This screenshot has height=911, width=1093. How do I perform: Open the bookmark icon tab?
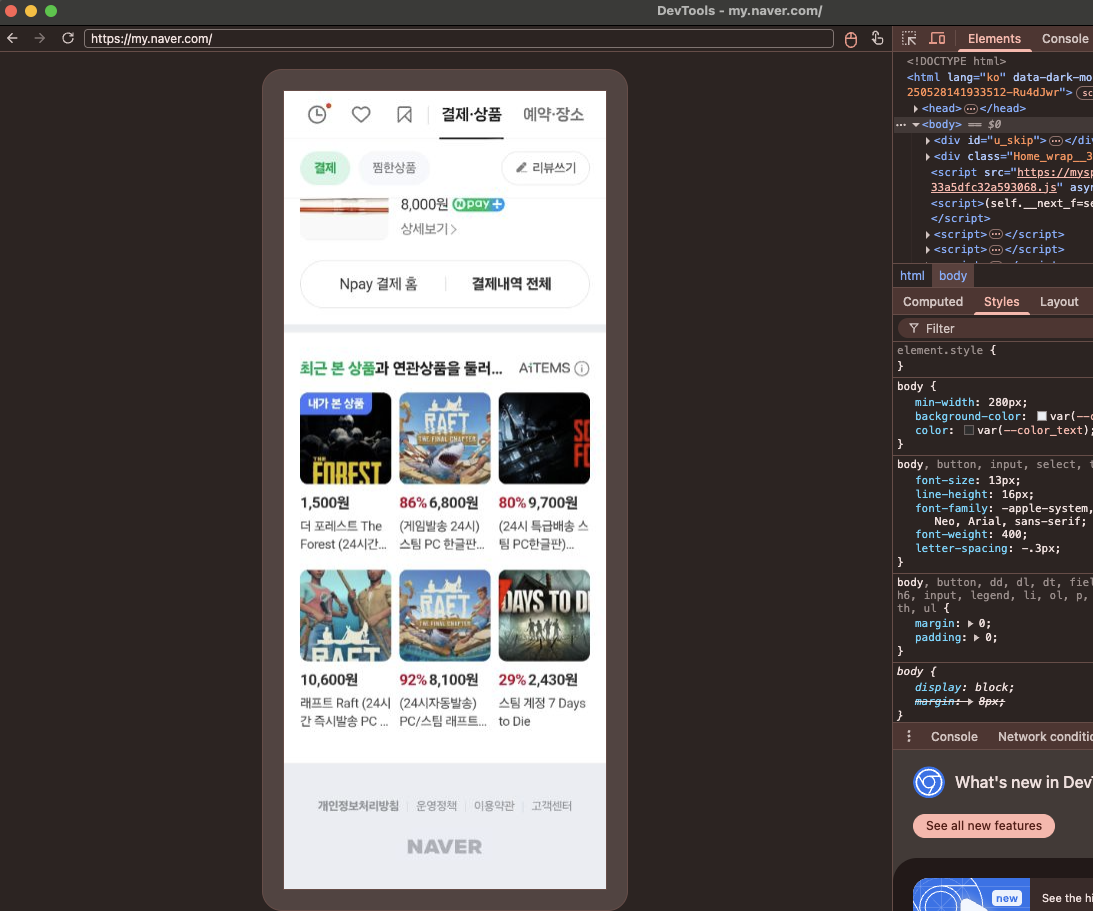(x=404, y=114)
